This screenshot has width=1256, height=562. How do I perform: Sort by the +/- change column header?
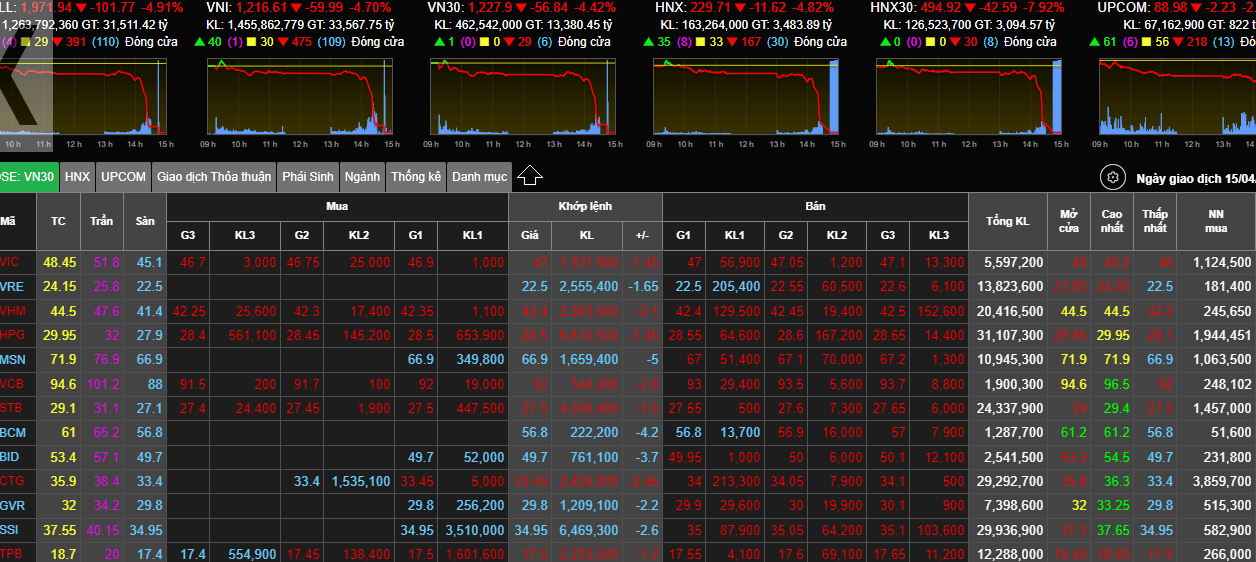(x=642, y=236)
